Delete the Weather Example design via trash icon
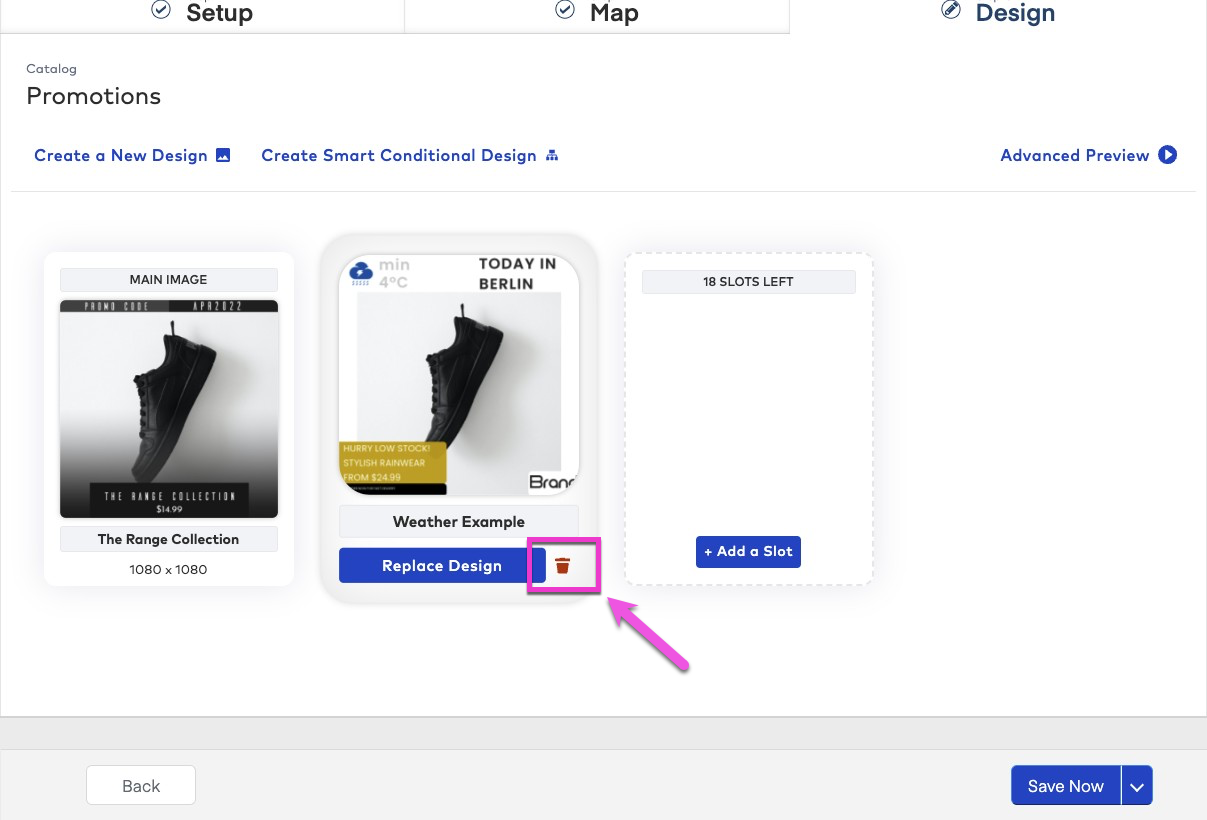Screen dimensions: 1207x820 563,565
